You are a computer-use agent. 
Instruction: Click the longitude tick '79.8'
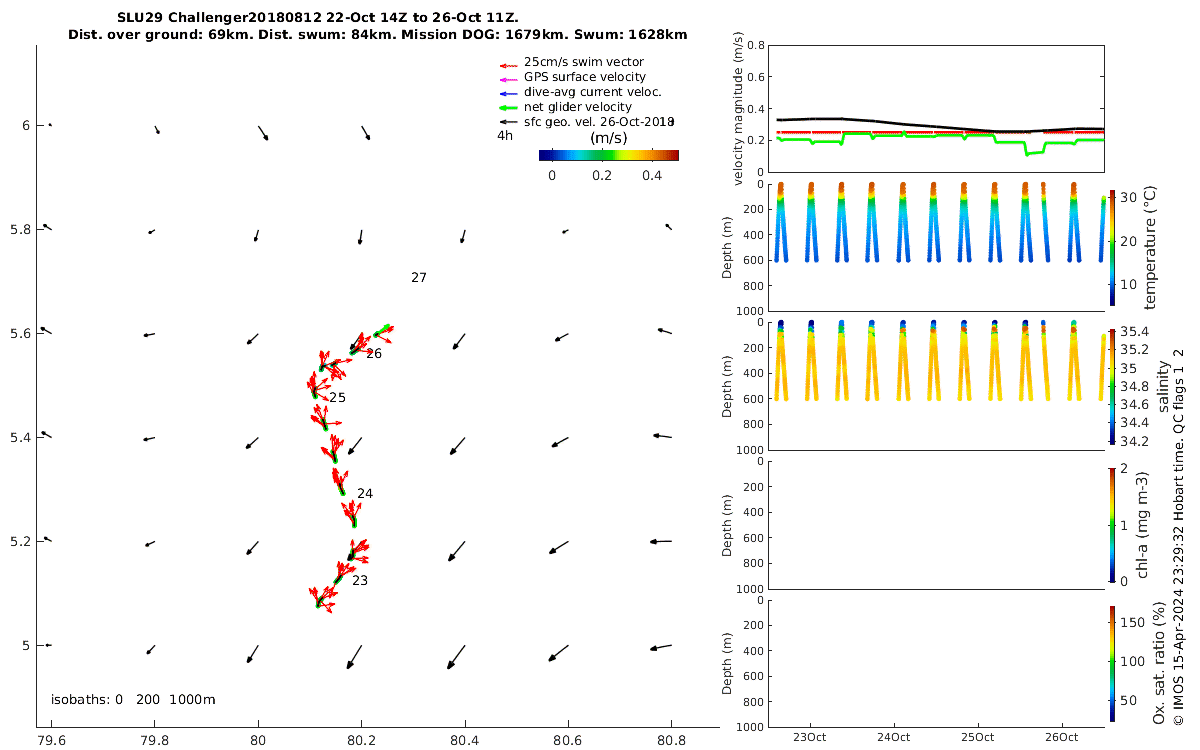(x=155, y=741)
